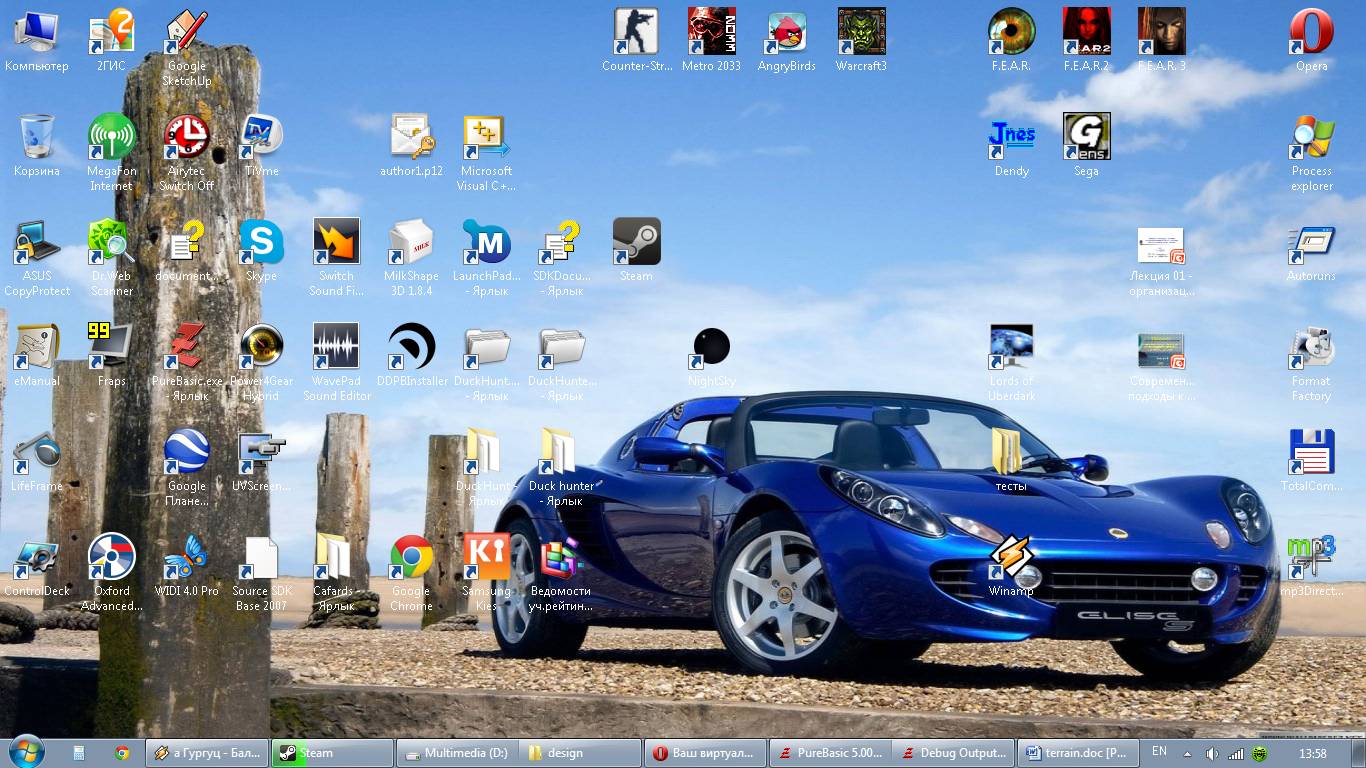Open the EN language selector in the taskbar
This screenshot has height=768, width=1366.
[1159, 752]
